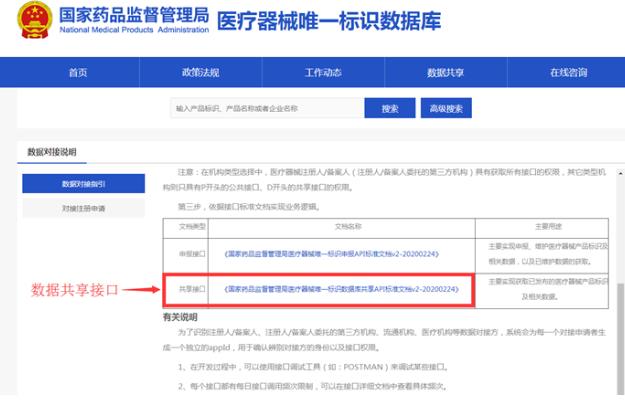
Task: Focus the product identifier search field
Action: (x=264, y=108)
